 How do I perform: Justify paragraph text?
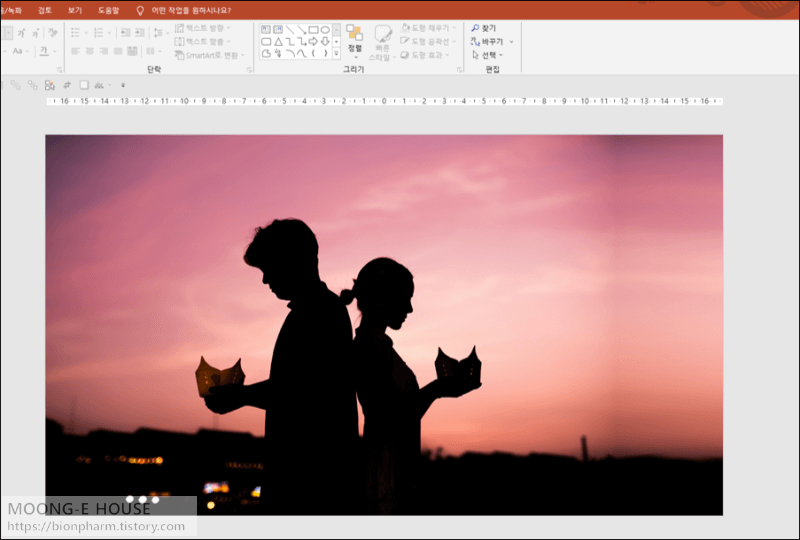(118, 51)
